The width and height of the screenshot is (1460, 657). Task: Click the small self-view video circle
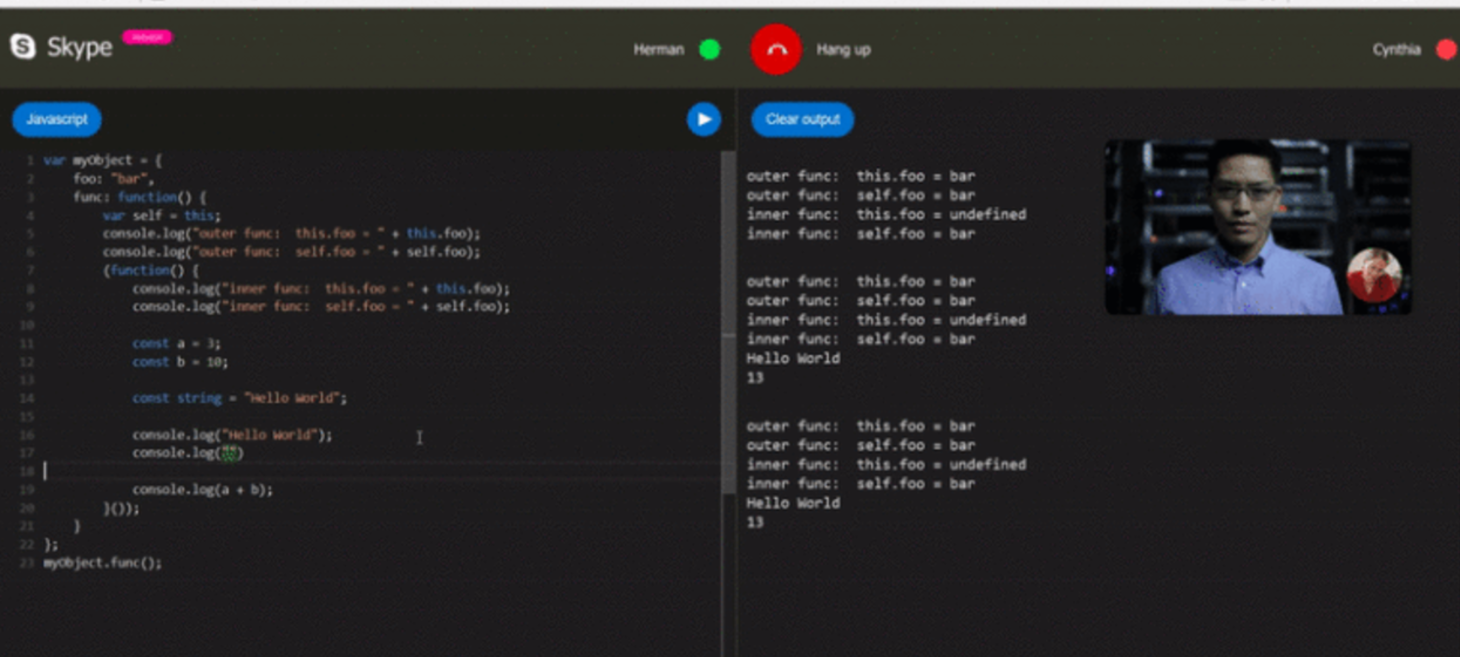1374,275
